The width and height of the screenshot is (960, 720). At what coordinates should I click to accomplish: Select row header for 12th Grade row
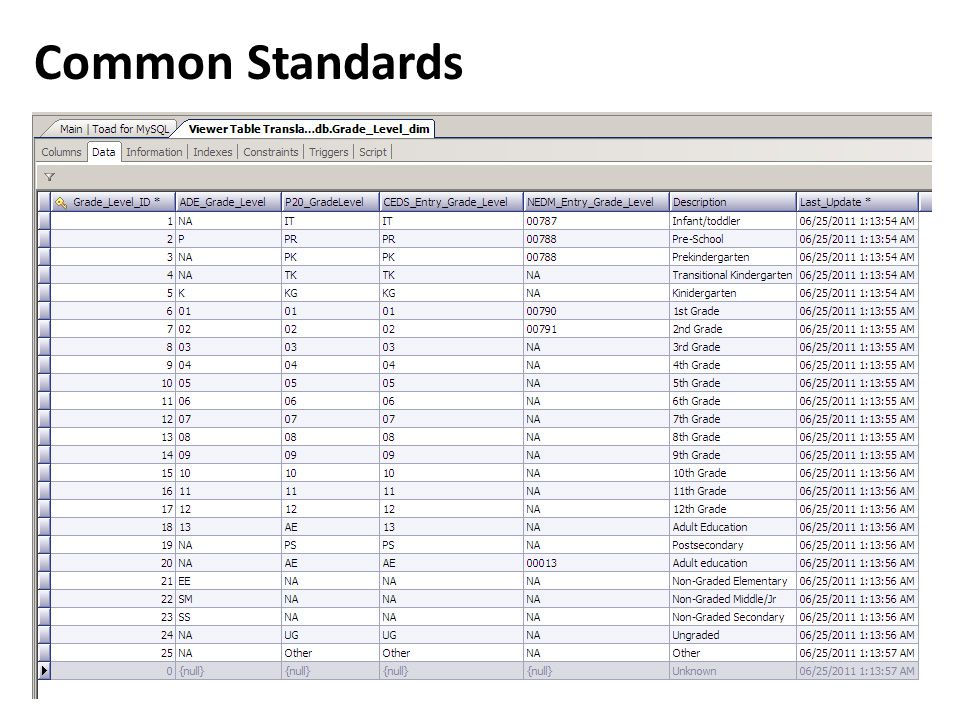point(44,509)
